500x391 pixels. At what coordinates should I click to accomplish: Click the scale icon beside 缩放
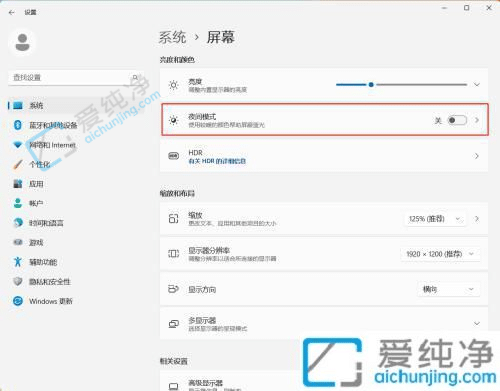coord(174,219)
